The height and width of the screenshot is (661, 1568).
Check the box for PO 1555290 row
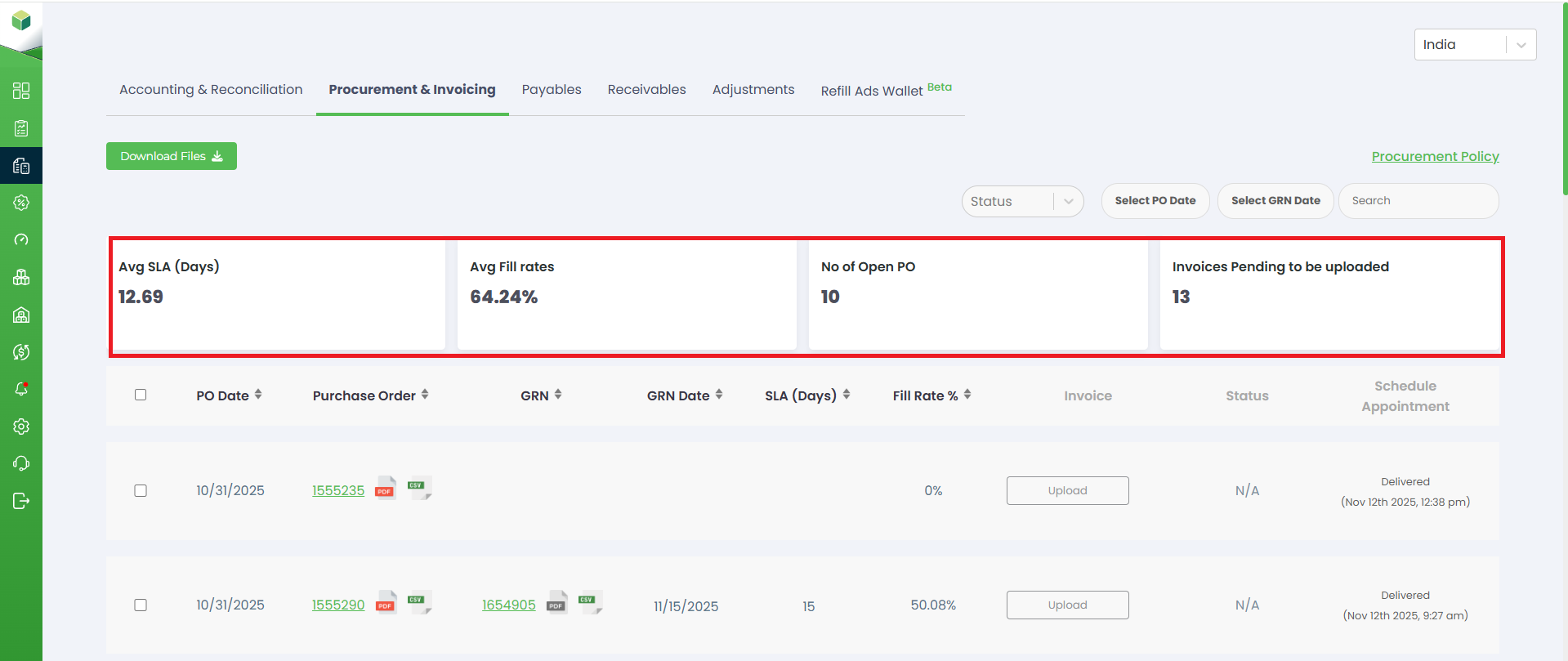(141, 605)
